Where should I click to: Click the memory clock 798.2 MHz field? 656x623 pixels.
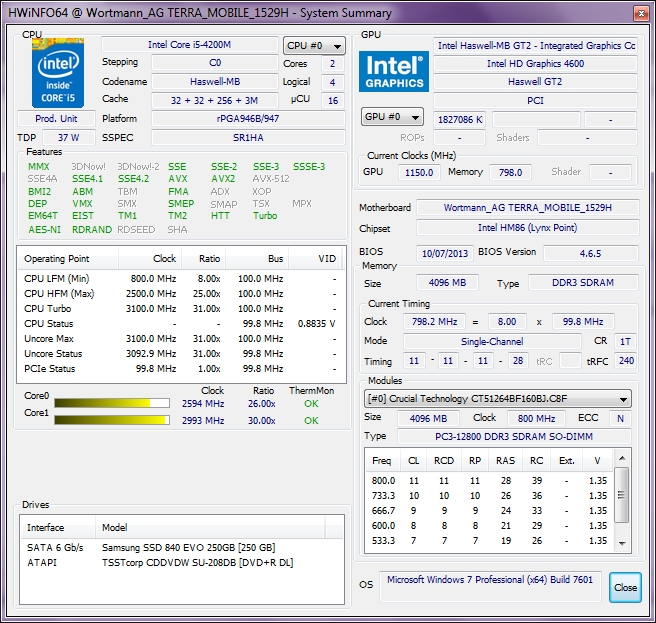coord(434,322)
